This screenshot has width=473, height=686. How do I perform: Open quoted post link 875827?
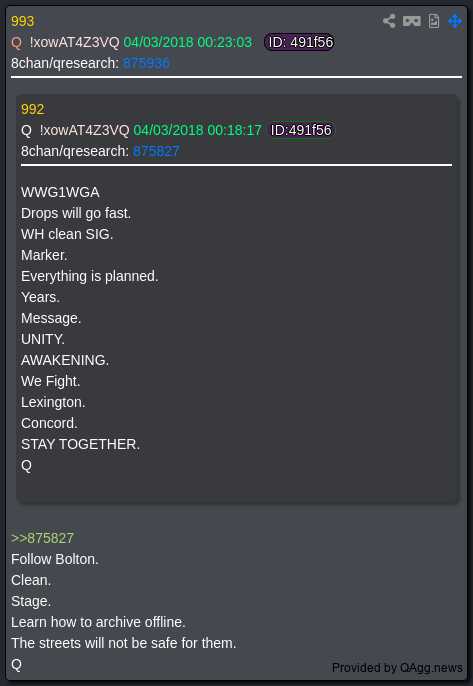(x=156, y=151)
